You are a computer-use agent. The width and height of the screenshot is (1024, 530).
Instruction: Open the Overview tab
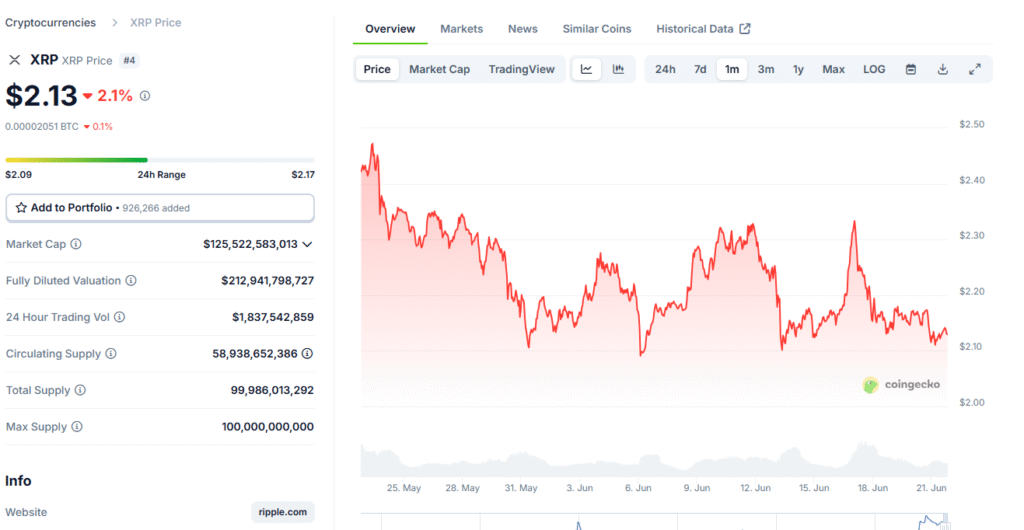click(390, 29)
